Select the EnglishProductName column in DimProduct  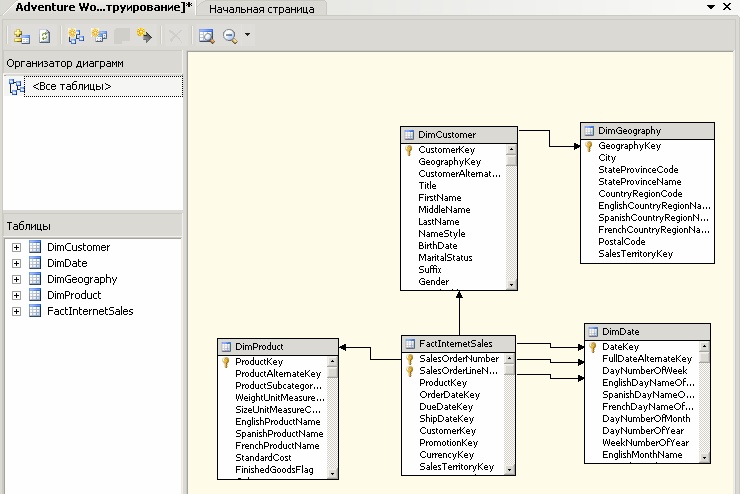tap(278, 422)
